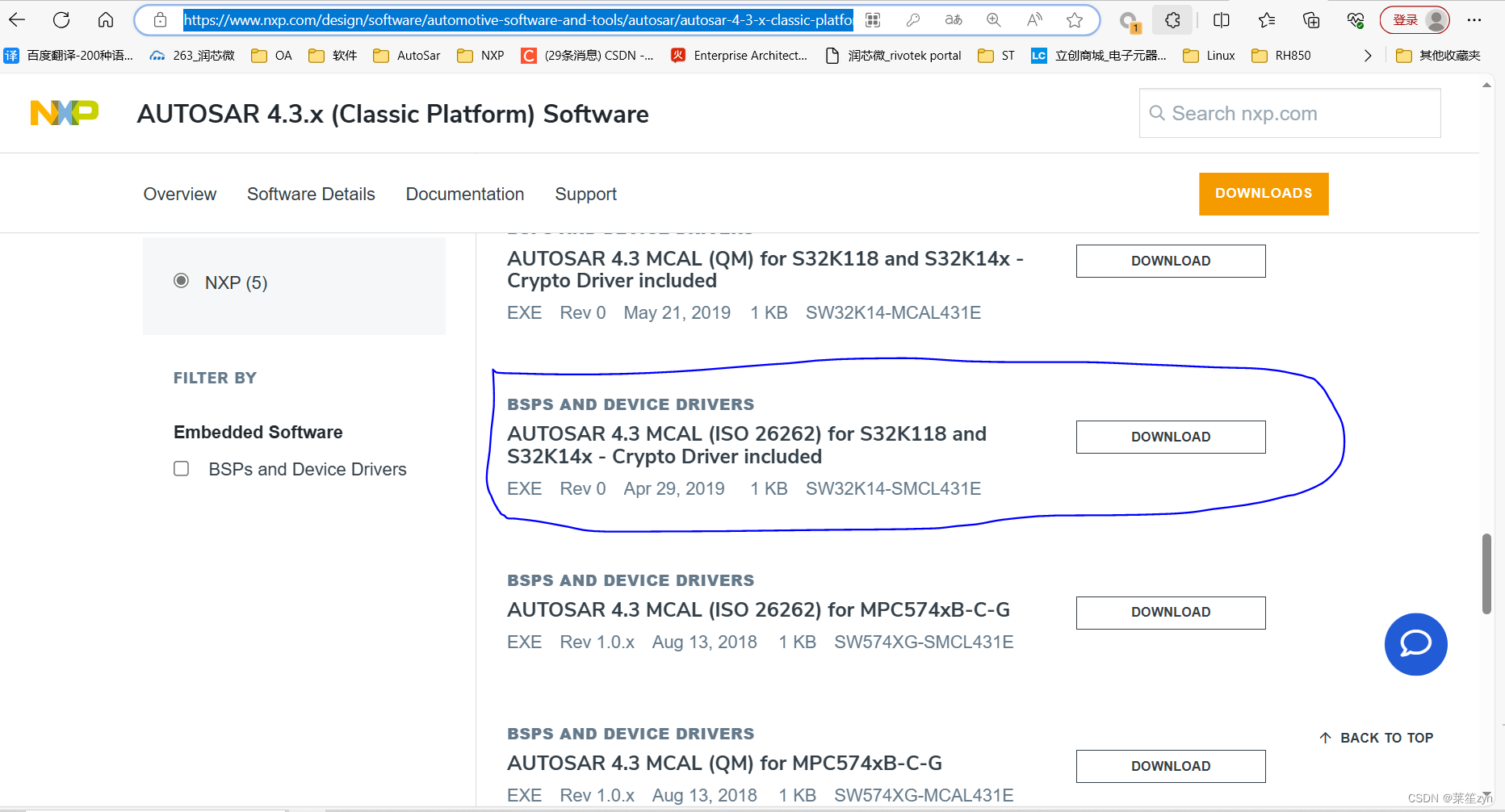This screenshot has height=812, width=1505.
Task: Click the Search nxp.com field
Action: pyautogui.click(x=1289, y=113)
